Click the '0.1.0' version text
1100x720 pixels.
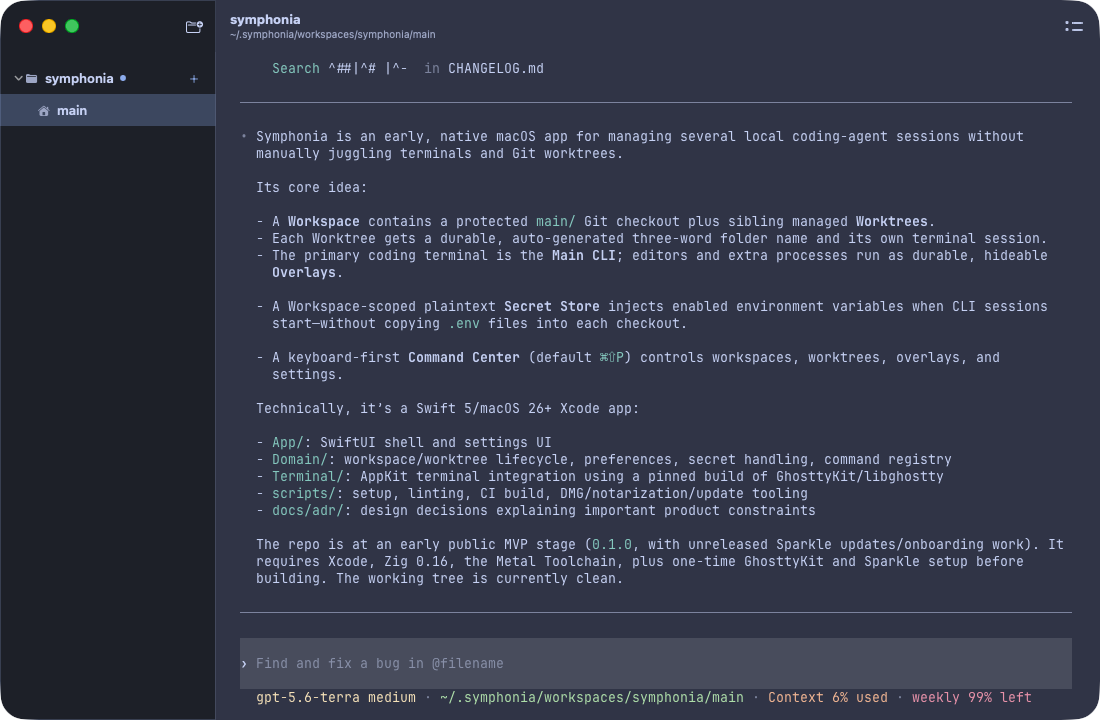click(612, 545)
